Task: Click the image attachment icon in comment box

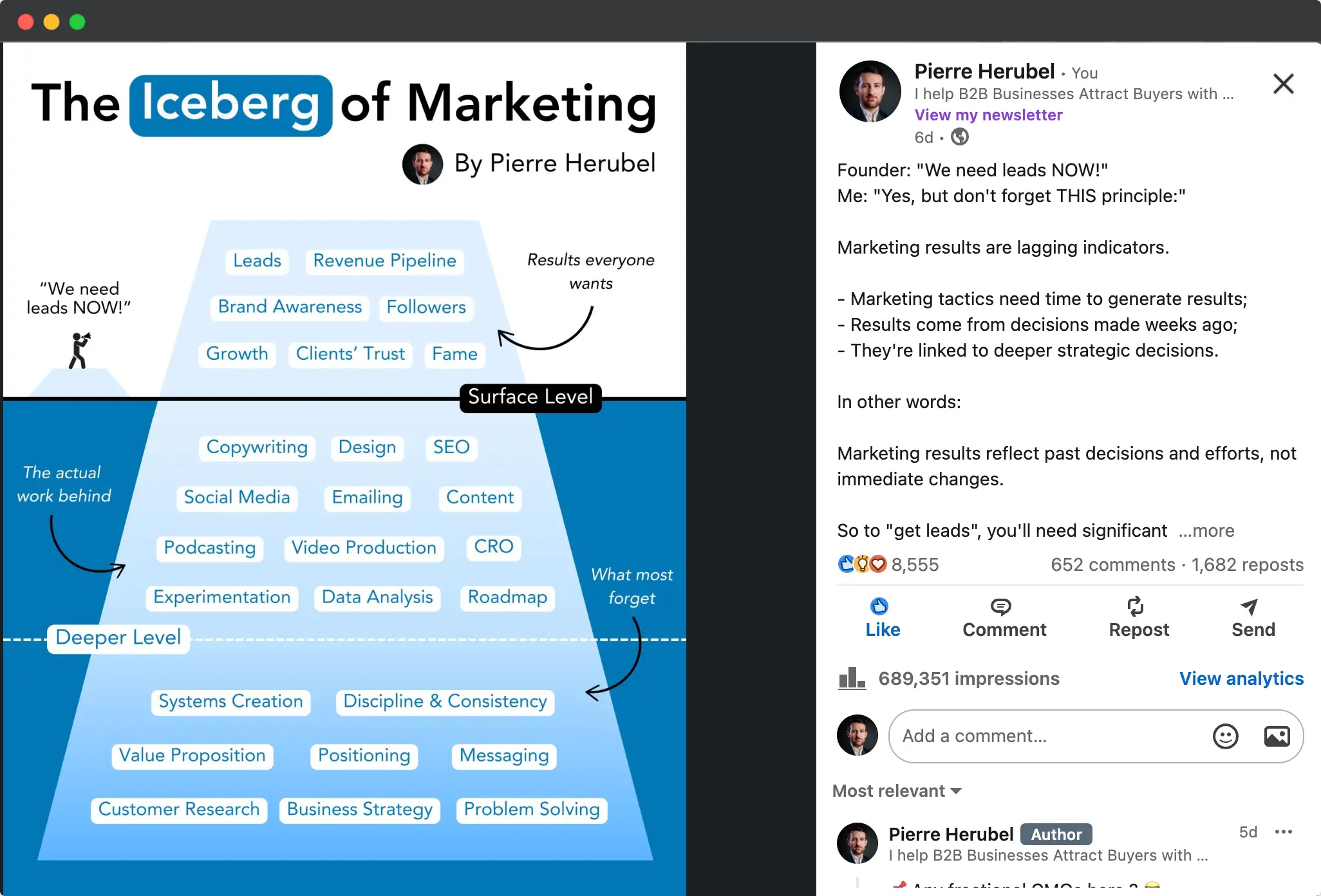Action: (1277, 736)
